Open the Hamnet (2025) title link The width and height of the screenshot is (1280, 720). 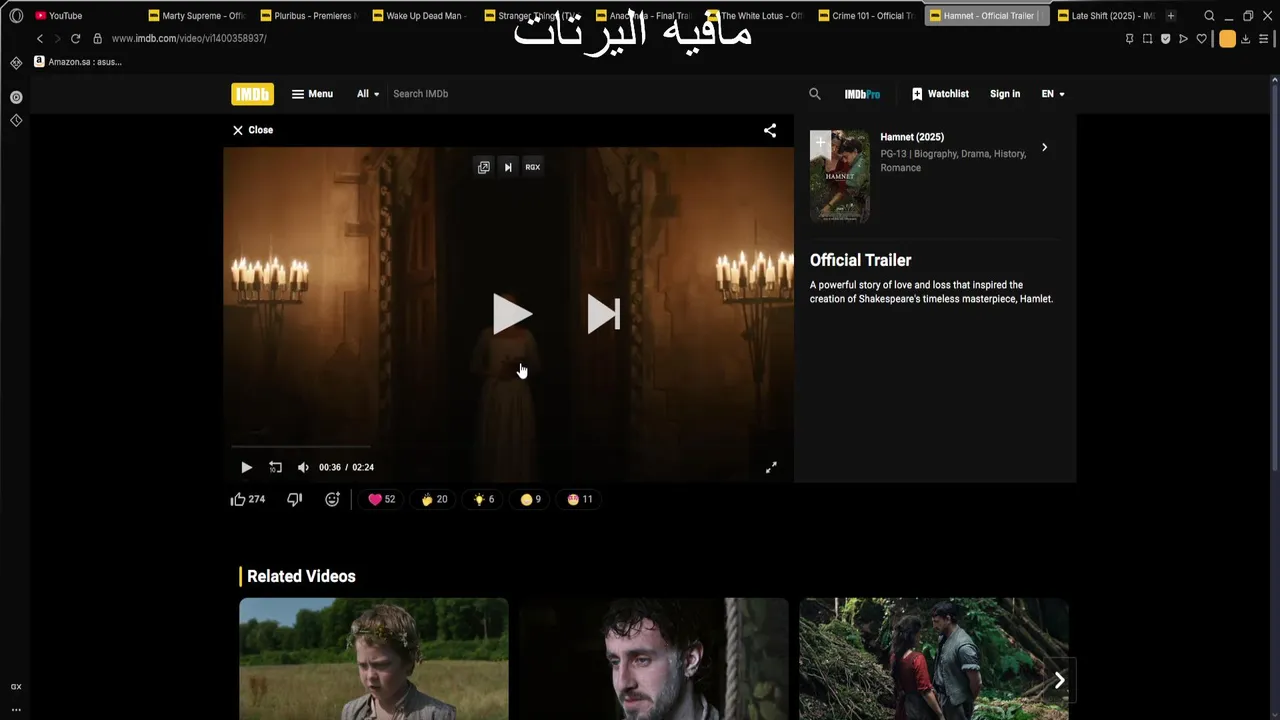912,137
